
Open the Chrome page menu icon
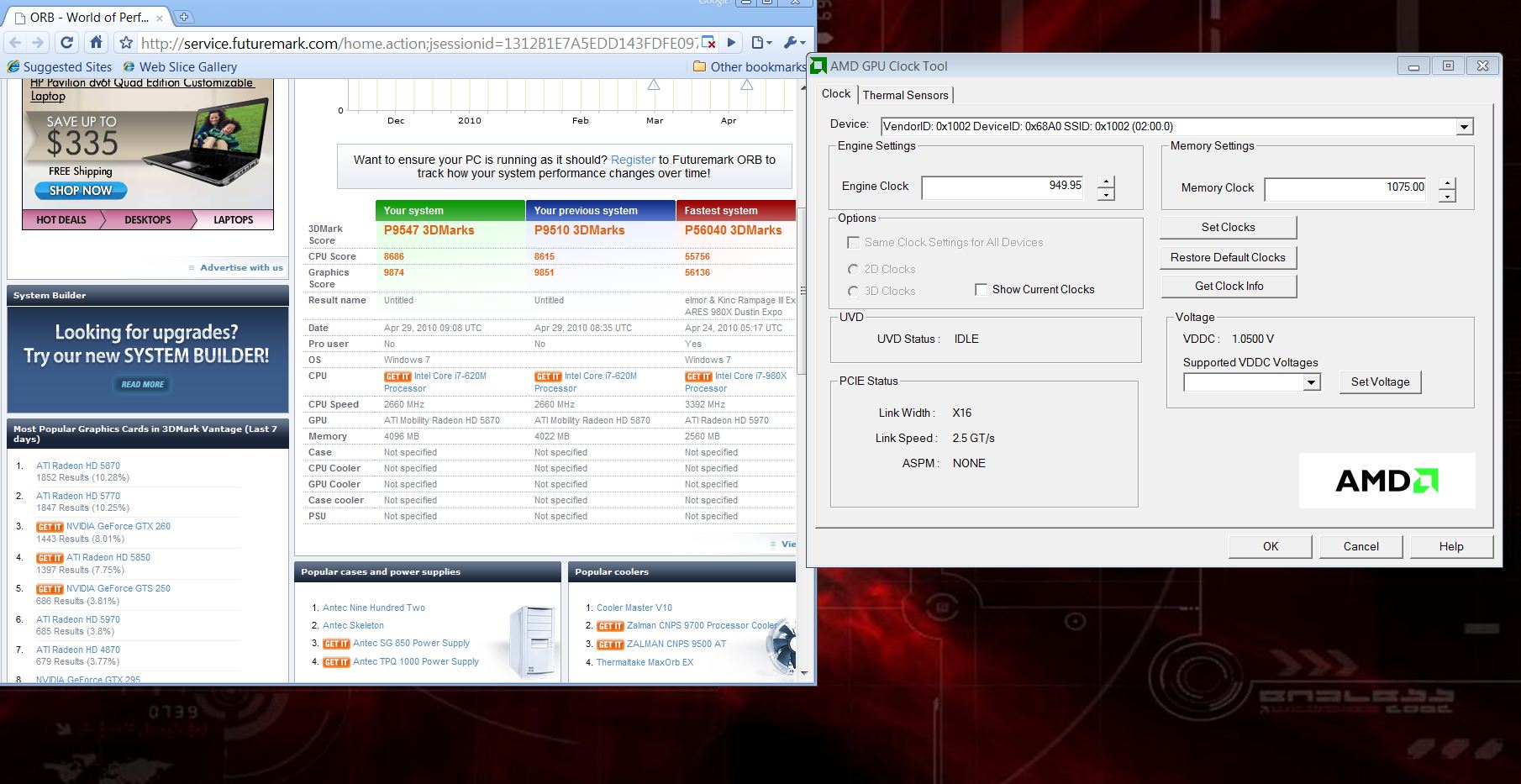pyautogui.click(x=761, y=42)
